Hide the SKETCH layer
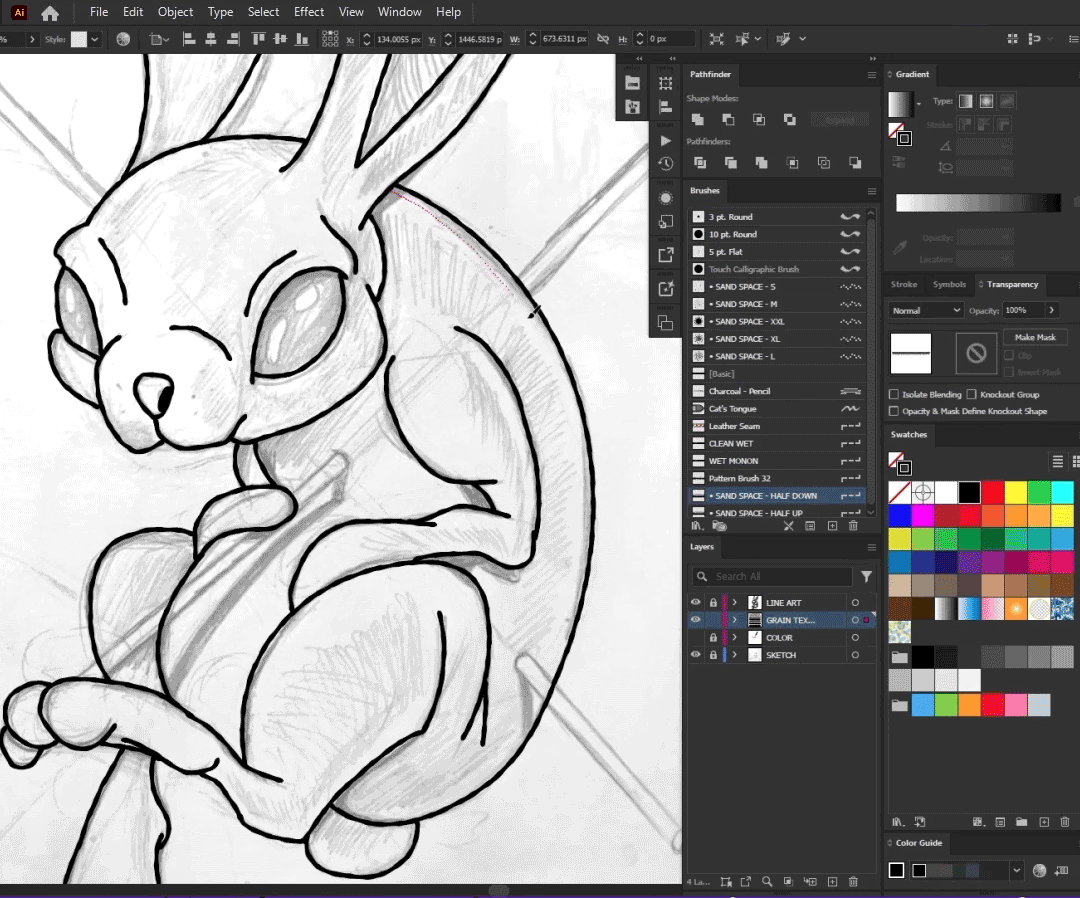This screenshot has height=898, width=1080. 696,655
